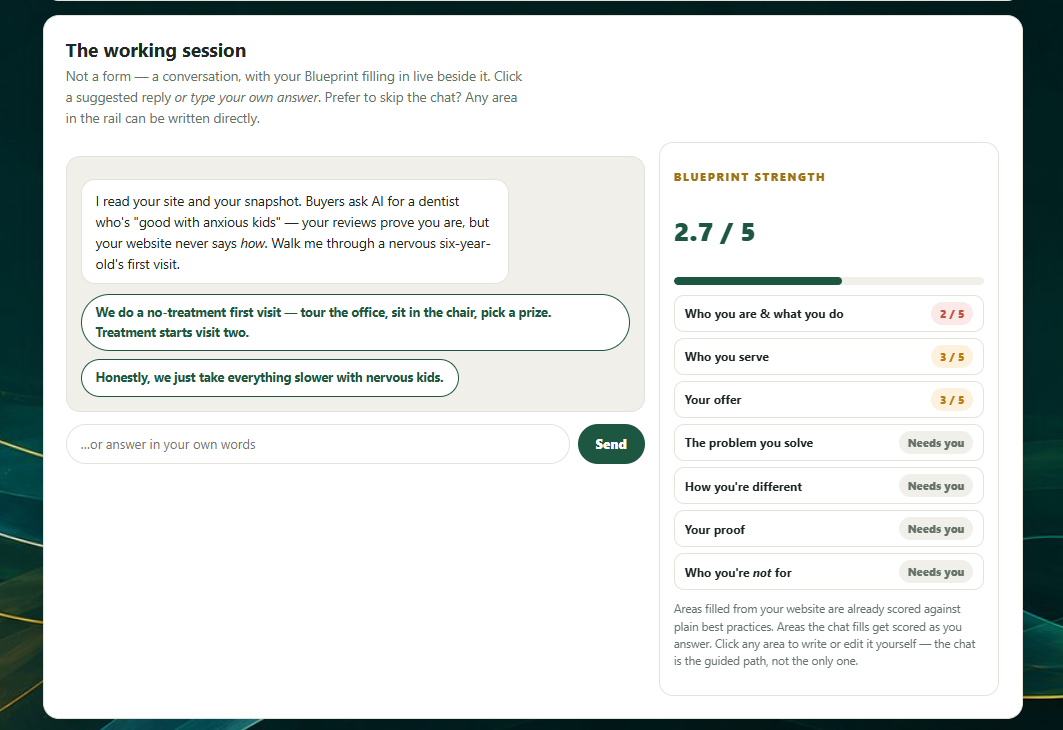
Task: Select the 'How you're different' area
Action: tap(828, 486)
